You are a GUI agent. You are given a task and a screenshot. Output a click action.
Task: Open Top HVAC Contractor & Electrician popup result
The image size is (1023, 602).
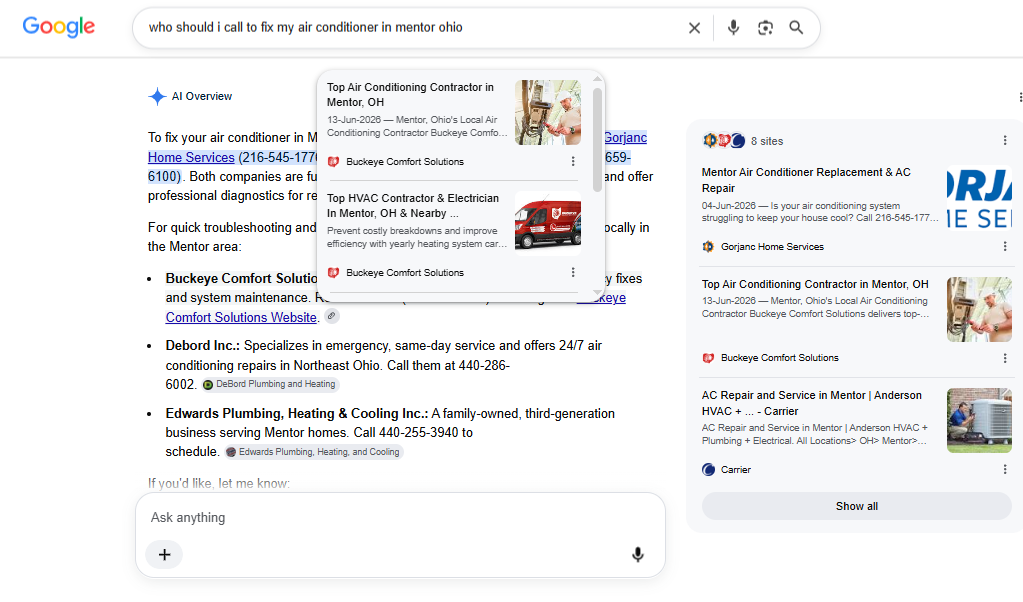(413, 205)
